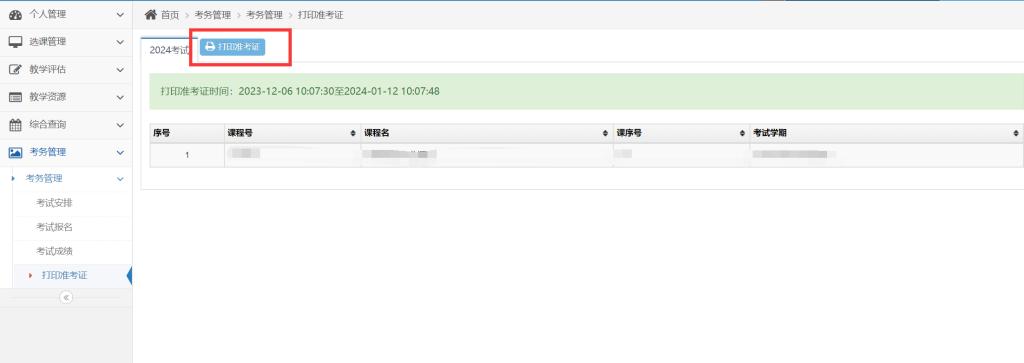The width and height of the screenshot is (1024, 363).
Task: Click row number 1 cell
Action: tap(187, 155)
